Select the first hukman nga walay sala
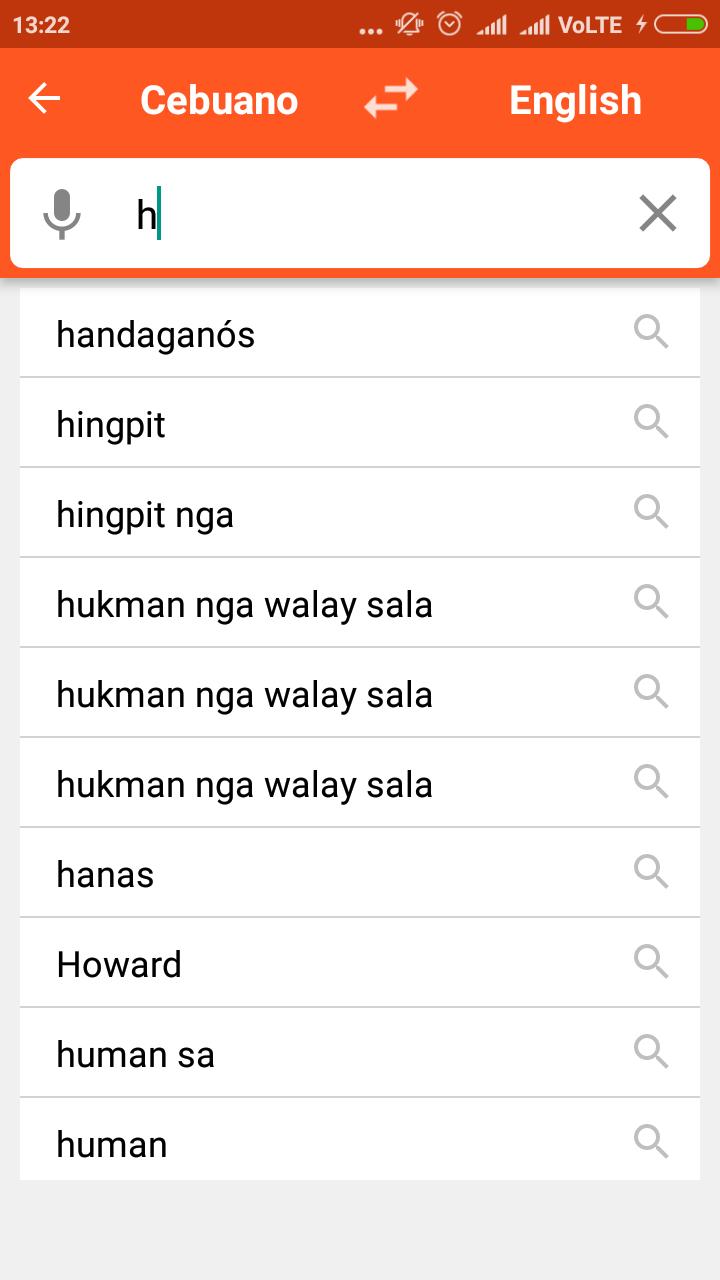 360,603
